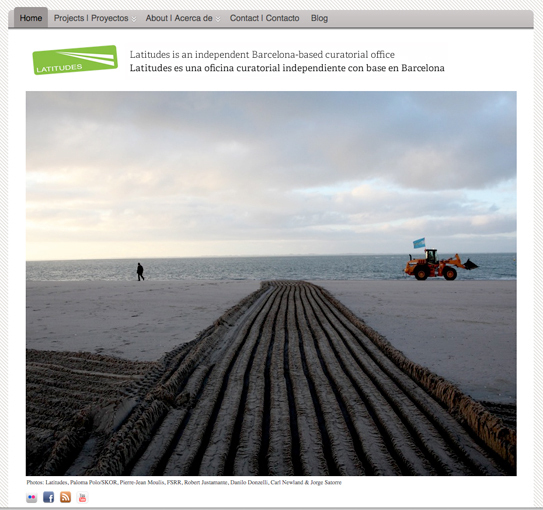
Task: Go to Contact | Contacto page
Action: (264, 18)
